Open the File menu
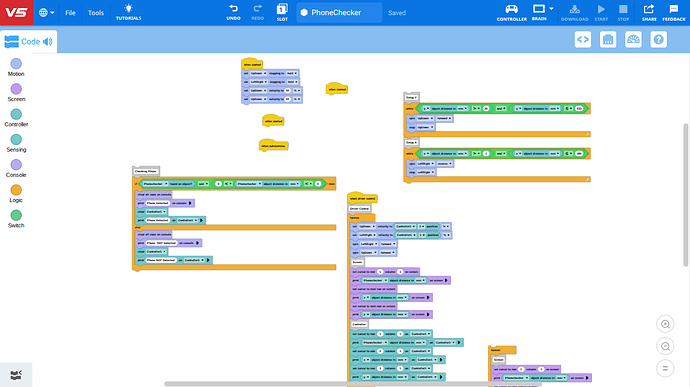This screenshot has height=387, width=690. pos(70,13)
